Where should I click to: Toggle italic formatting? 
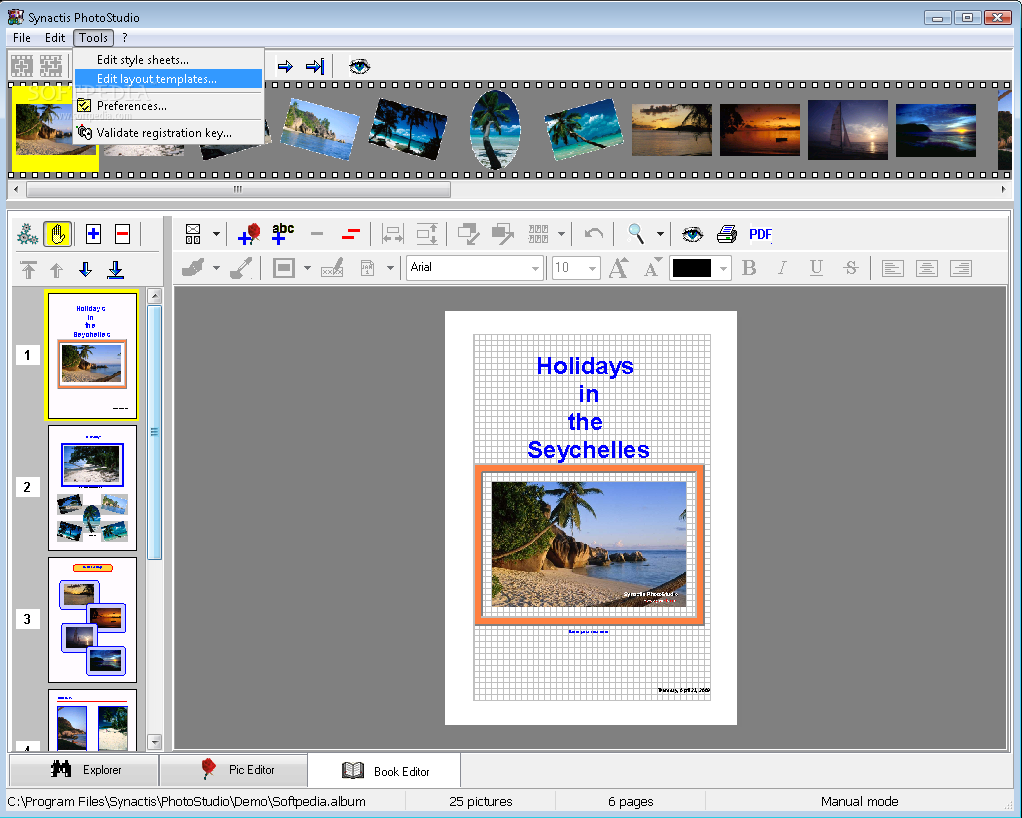(782, 268)
